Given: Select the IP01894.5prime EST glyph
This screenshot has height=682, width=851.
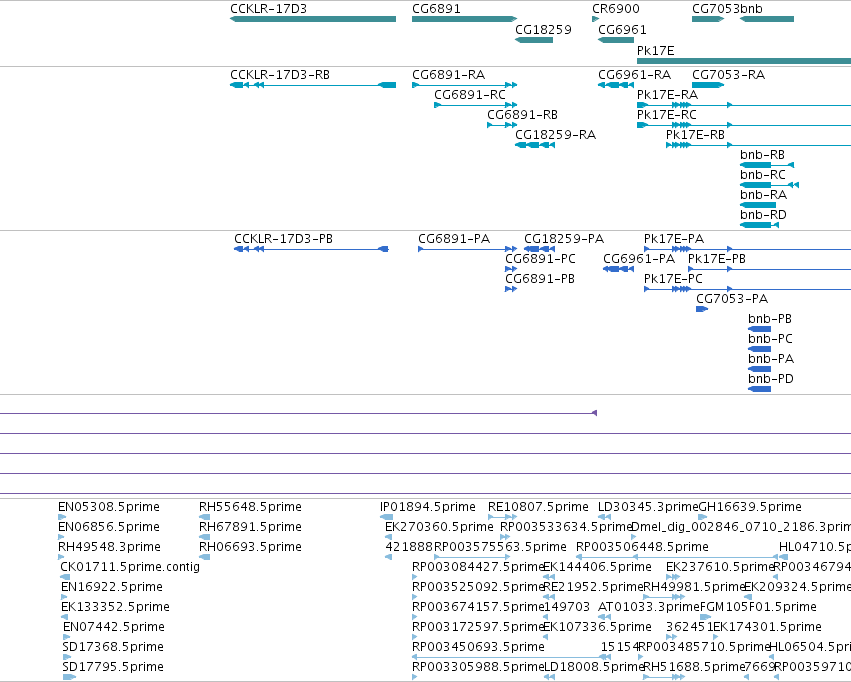Looking at the screenshot, I should (386, 518).
